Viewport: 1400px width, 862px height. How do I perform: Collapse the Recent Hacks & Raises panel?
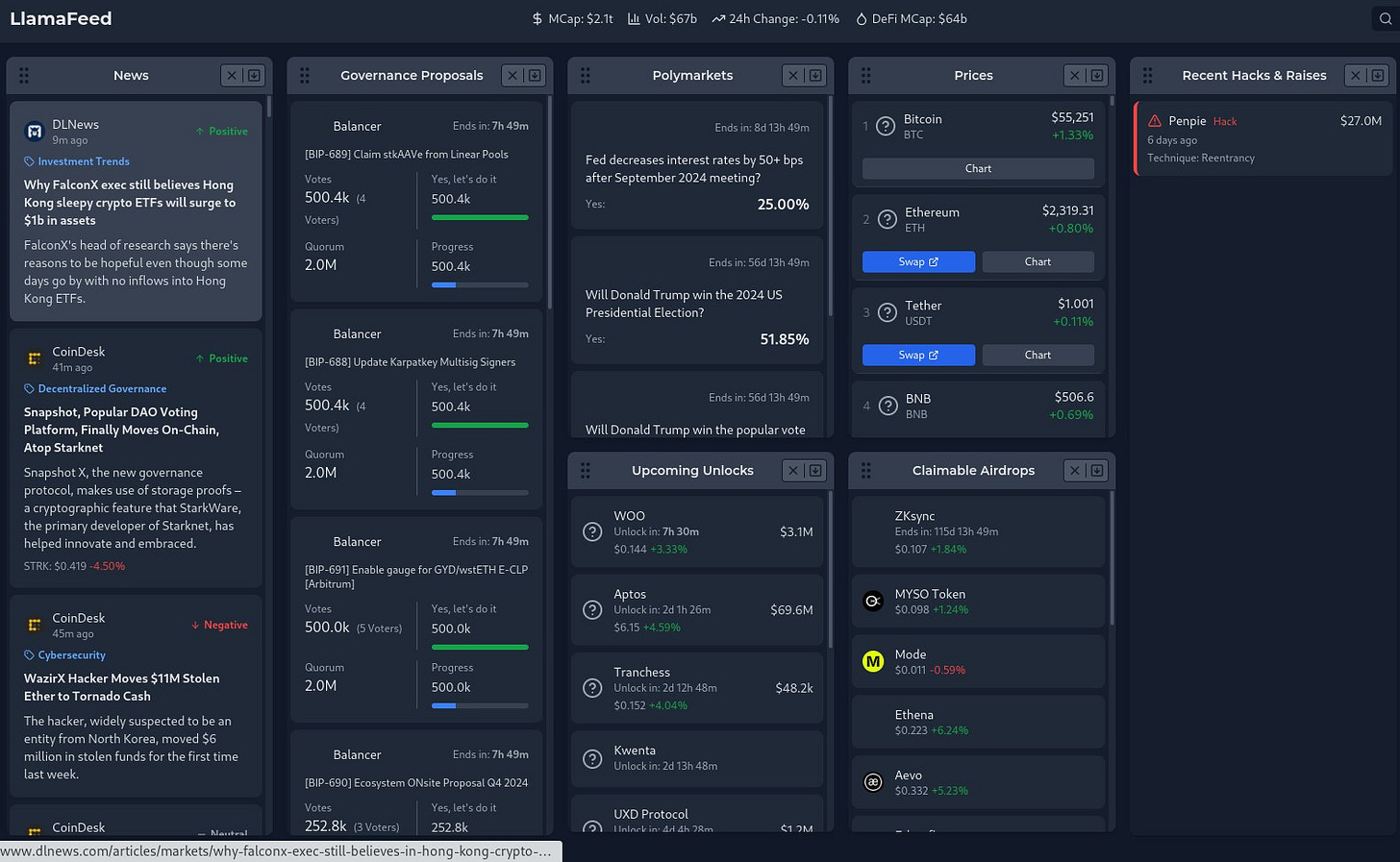click(x=1377, y=75)
